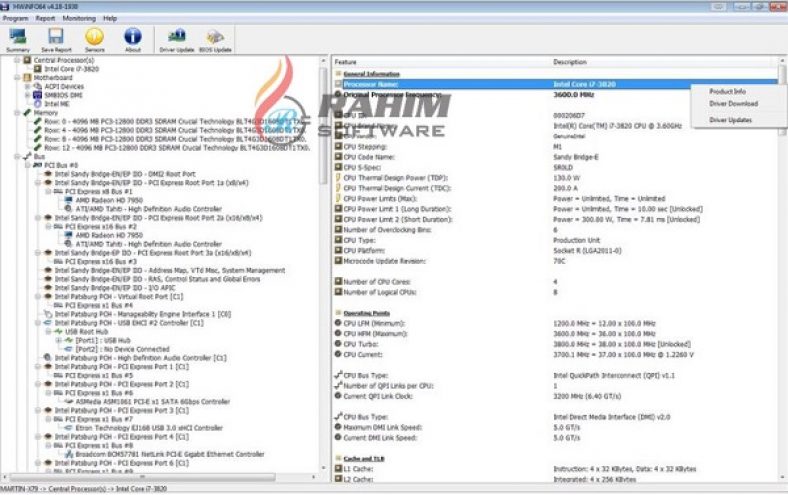
Task: Click the Feature column header
Action: click(345, 62)
